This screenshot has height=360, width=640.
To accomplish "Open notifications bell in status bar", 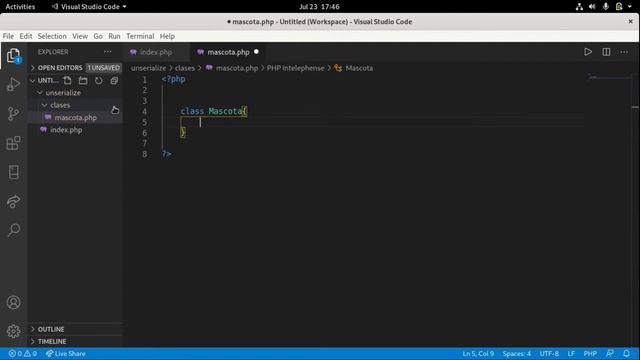I will point(626,353).
